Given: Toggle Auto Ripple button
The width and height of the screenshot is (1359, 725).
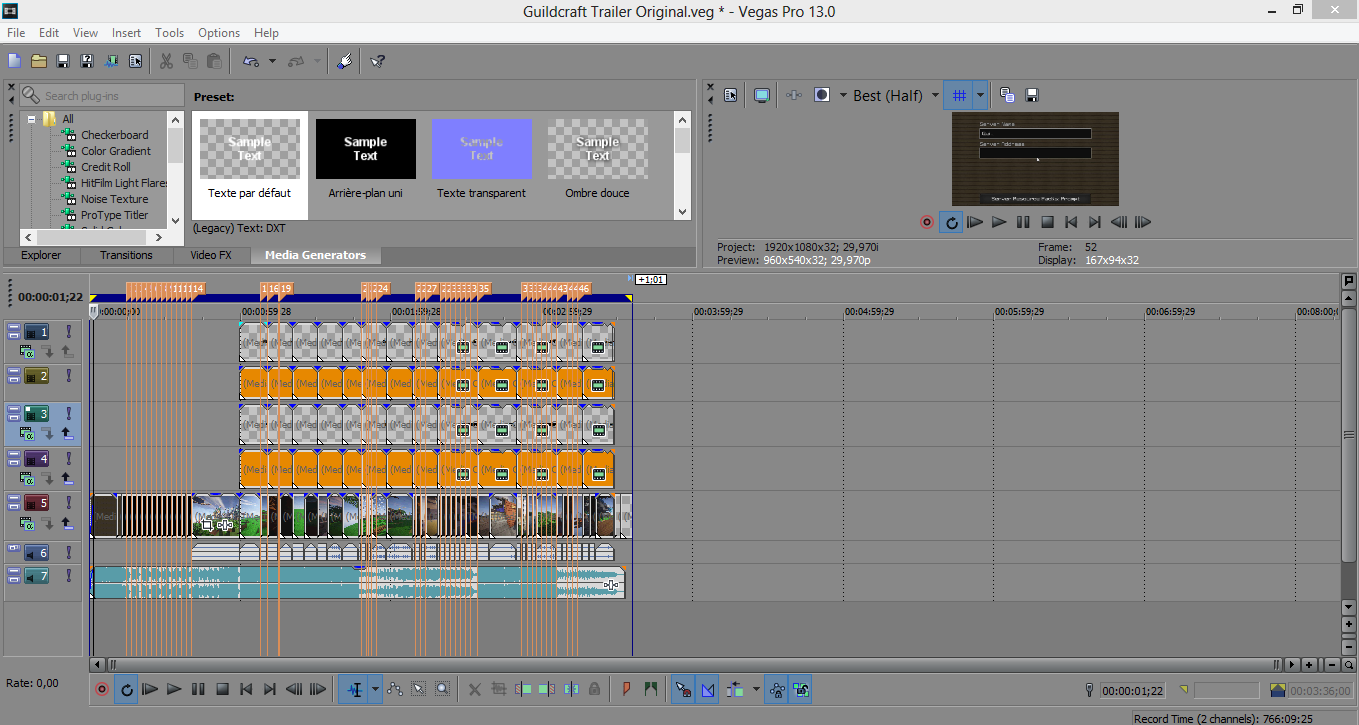Looking at the screenshot, I should pyautogui.click(x=736, y=689).
